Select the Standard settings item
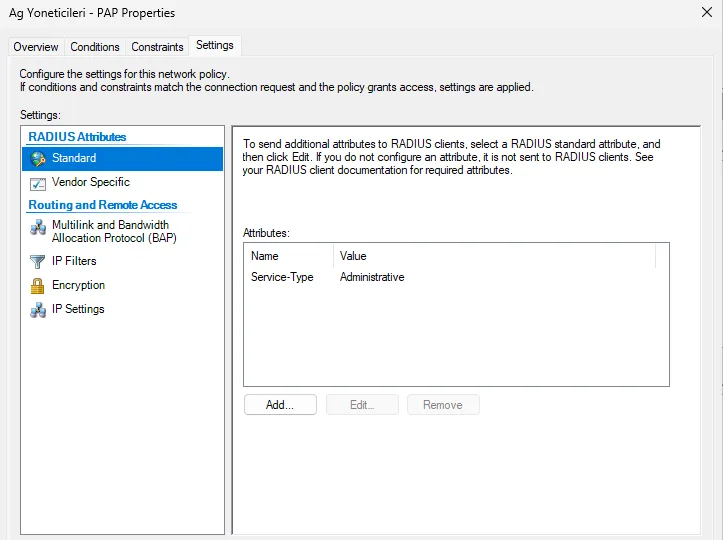 [x=123, y=159]
